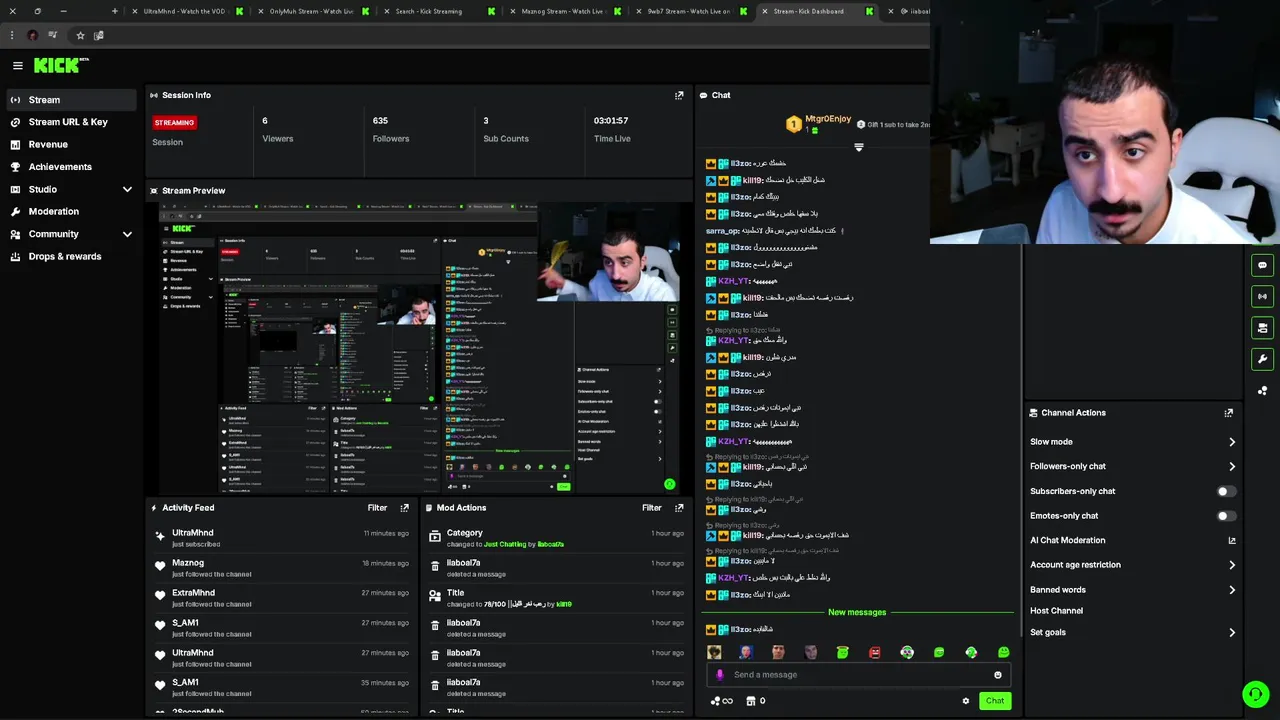Click ExtraMhnd followed the channel entry
The image size is (1280, 720).
280,598
